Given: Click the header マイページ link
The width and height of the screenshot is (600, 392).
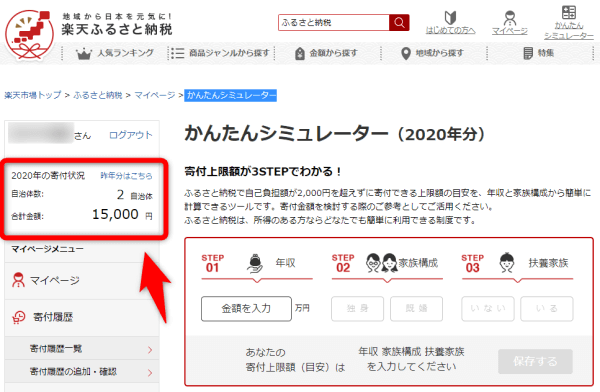Looking at the screenshot, I should pyautogui.click(x=510, y=31).
